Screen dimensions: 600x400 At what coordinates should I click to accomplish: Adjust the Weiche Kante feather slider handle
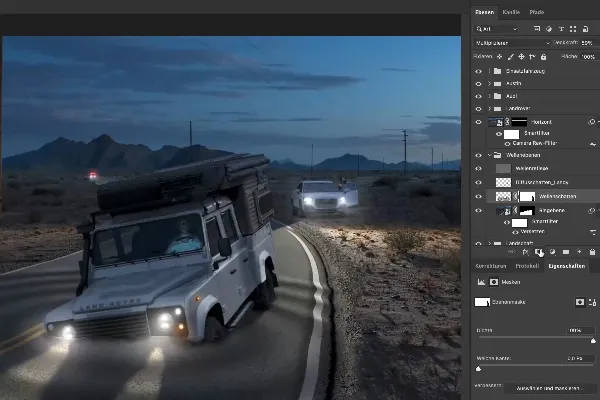[478, 369]
